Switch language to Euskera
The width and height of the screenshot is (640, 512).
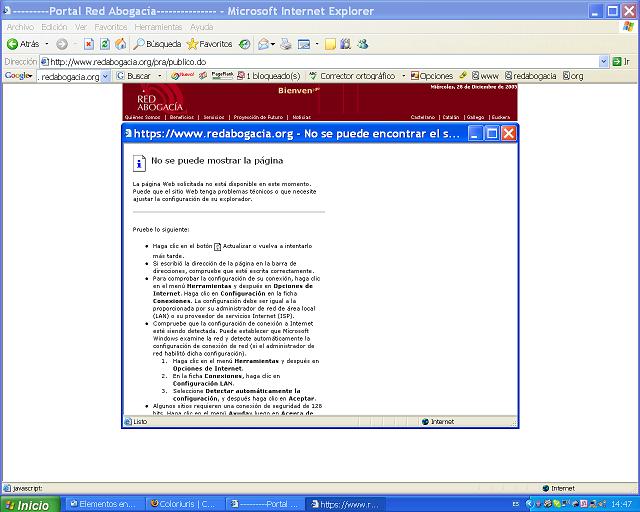(501, 117)
